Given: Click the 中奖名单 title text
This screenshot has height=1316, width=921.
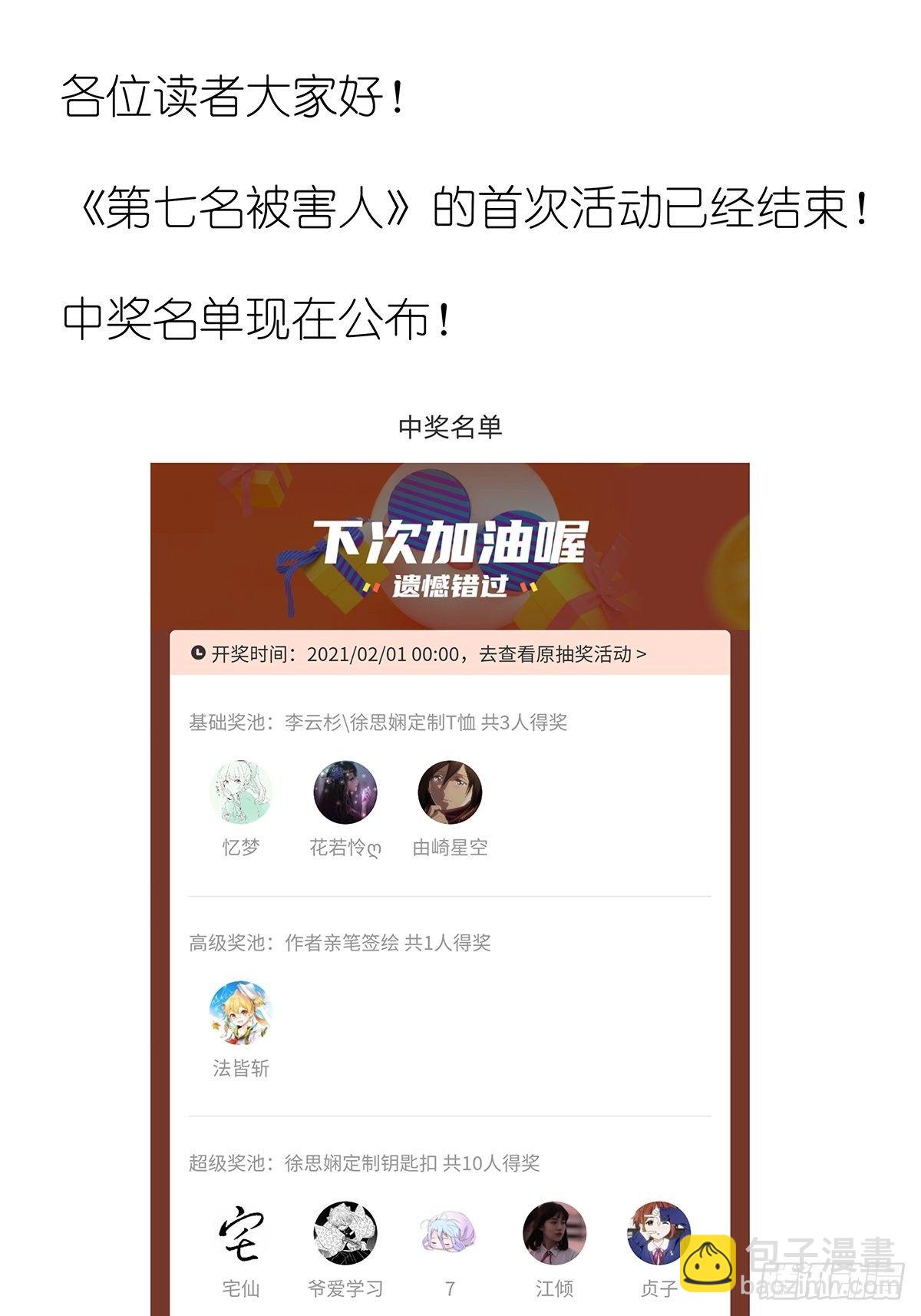Looking at the screenshot, I should (451, 427).
